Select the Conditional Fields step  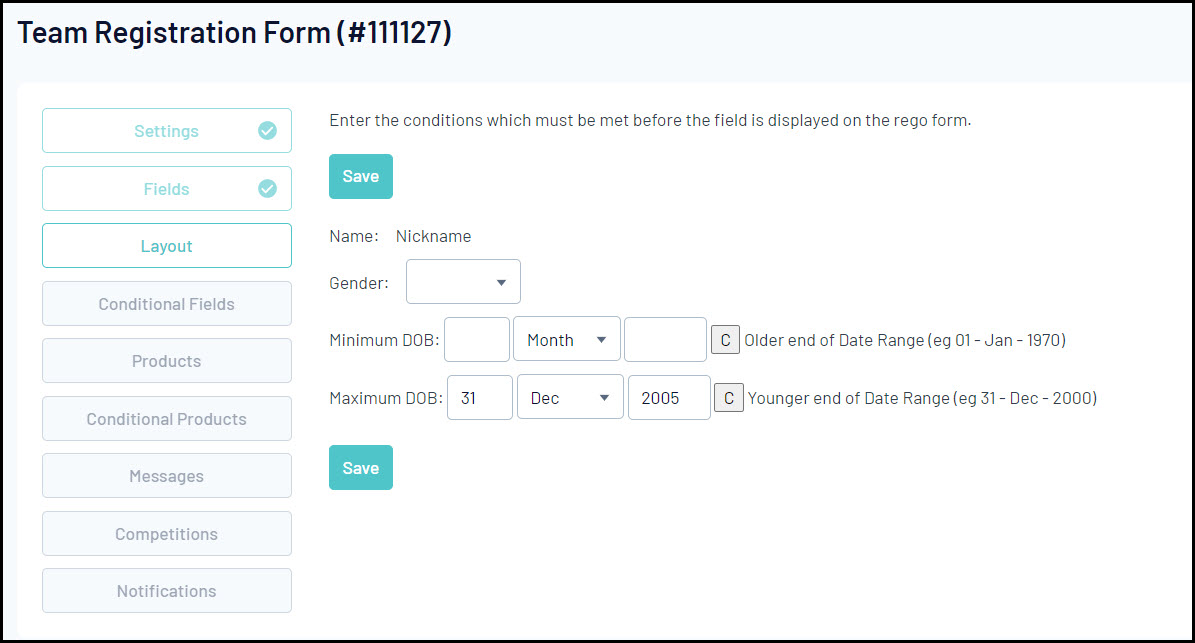point(166,304)
